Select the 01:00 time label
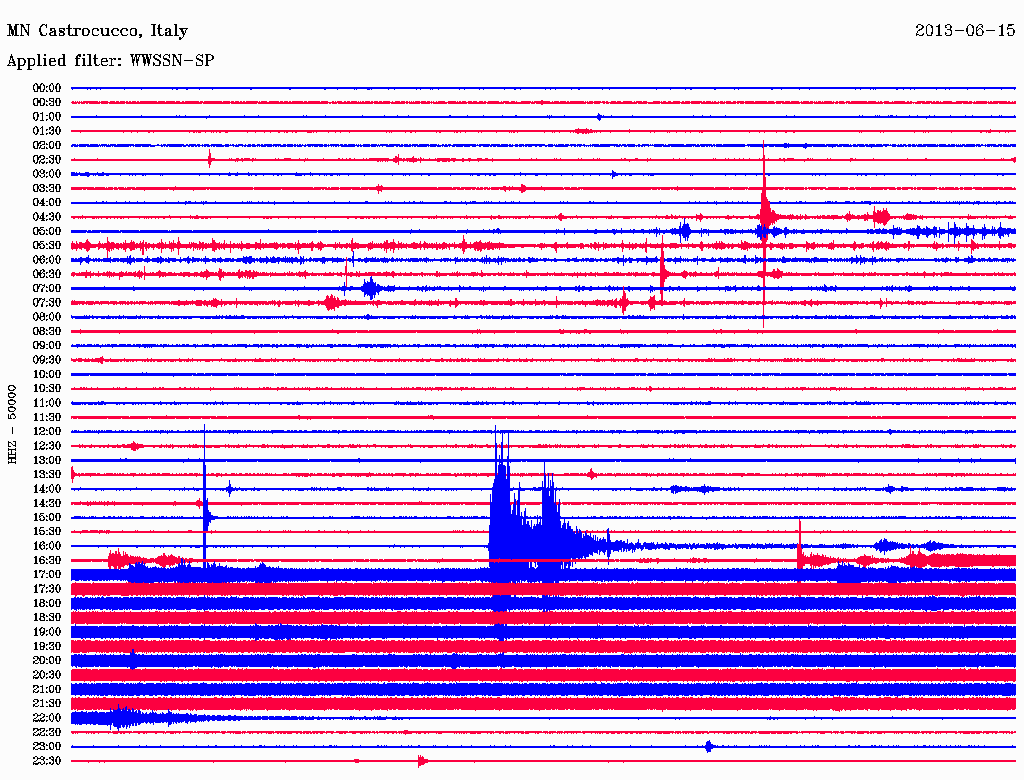This screenshot has height=780, width=1024. [x=47, y=117]
